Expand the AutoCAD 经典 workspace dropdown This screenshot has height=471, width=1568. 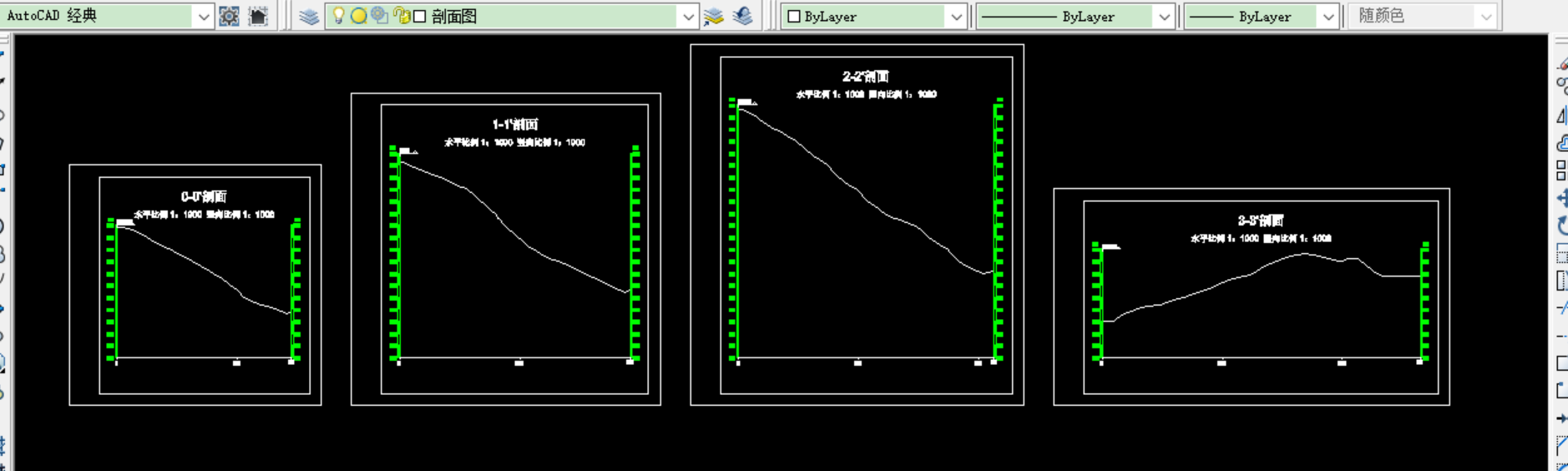(203, 16)
